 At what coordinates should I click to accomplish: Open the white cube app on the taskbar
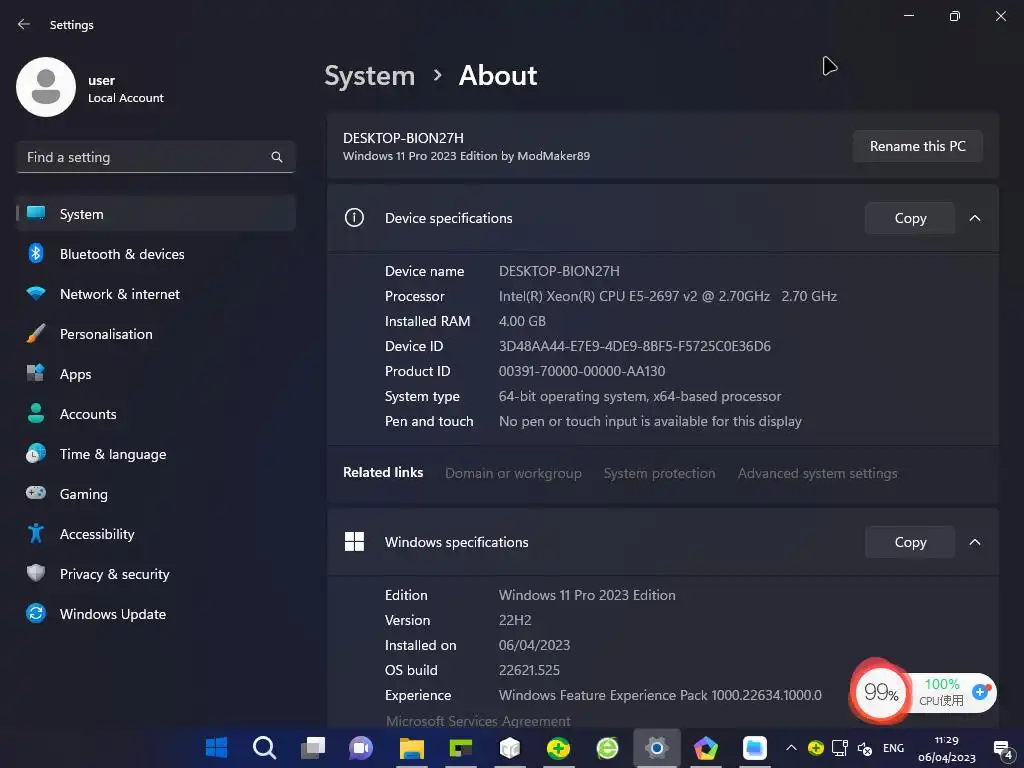(x=510, y=748)
